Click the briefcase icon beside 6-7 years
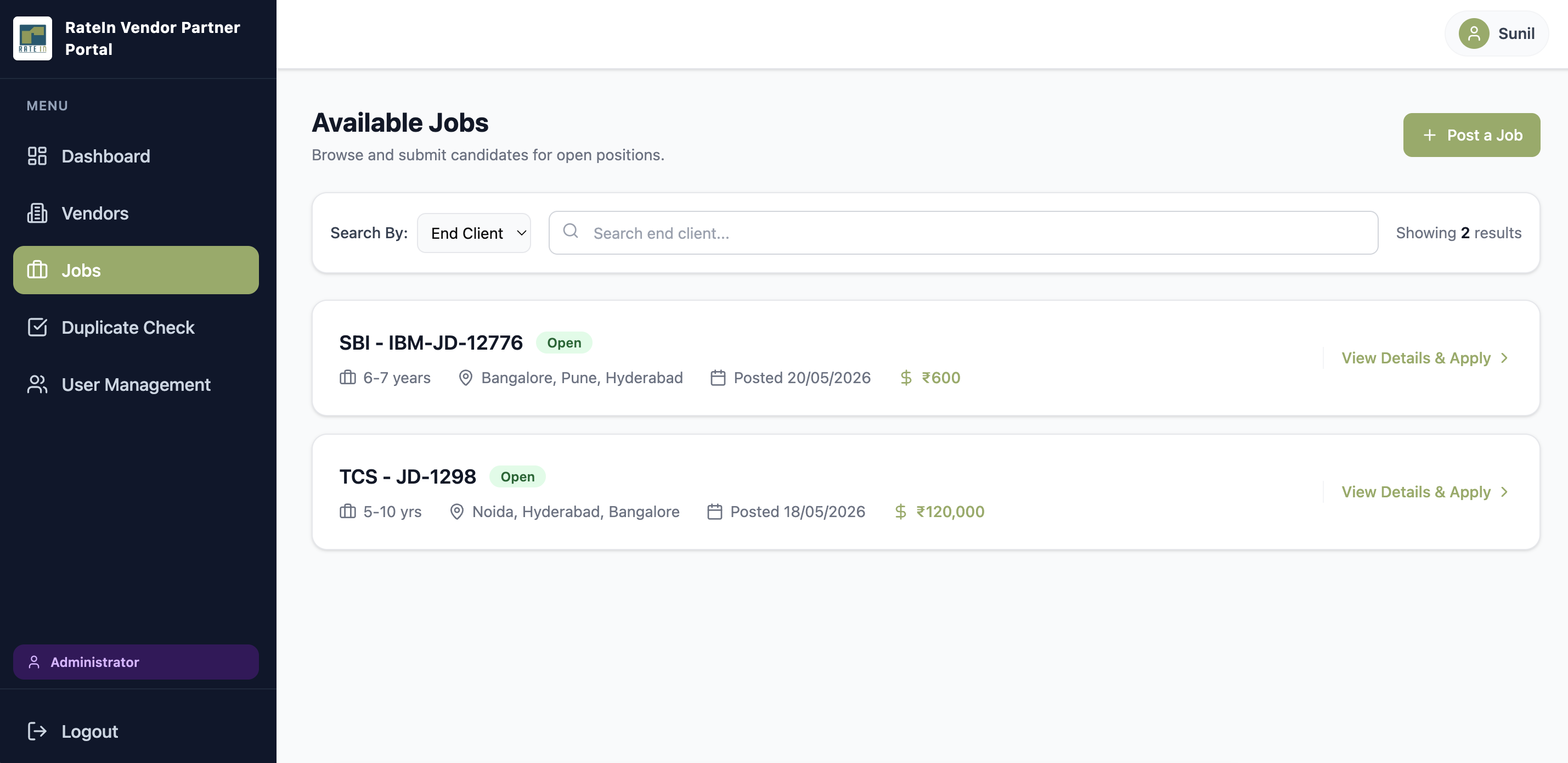1568x763 pixels. tap(348, 378)
